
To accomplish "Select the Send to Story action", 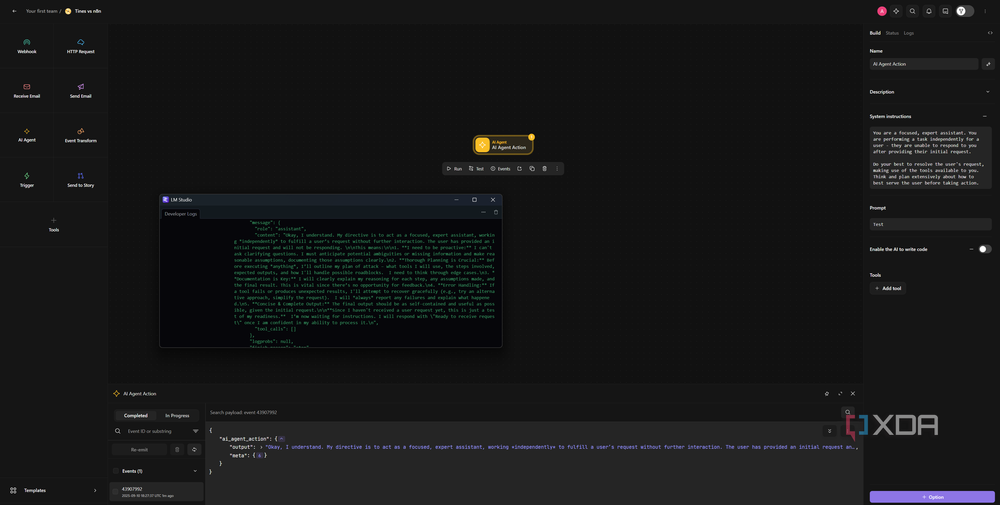I will [x=80, y=180].
